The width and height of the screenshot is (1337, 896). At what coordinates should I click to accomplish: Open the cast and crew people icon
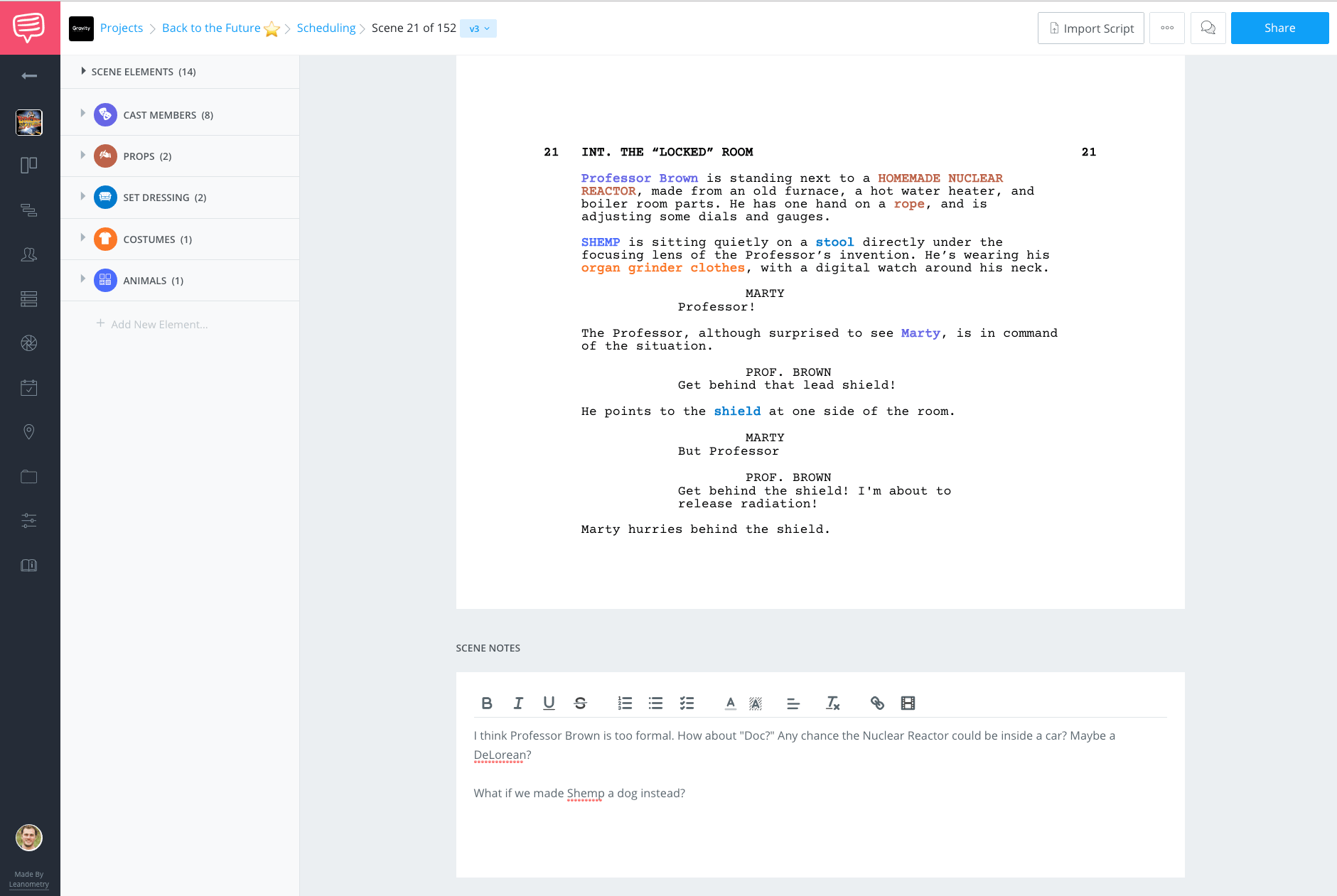pyautogui.click(x=29, y=254)
